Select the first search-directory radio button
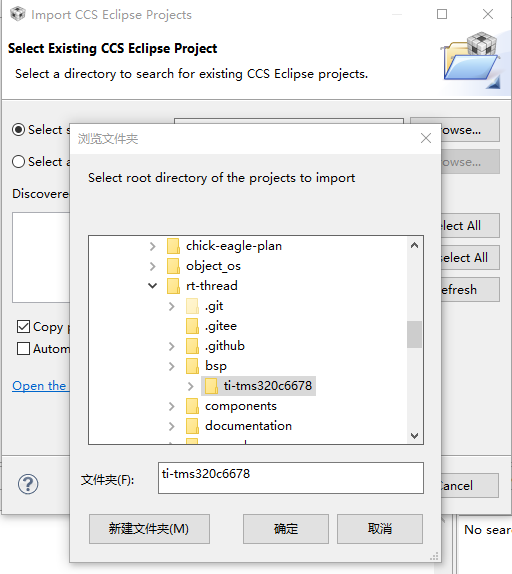 point(18,130)
